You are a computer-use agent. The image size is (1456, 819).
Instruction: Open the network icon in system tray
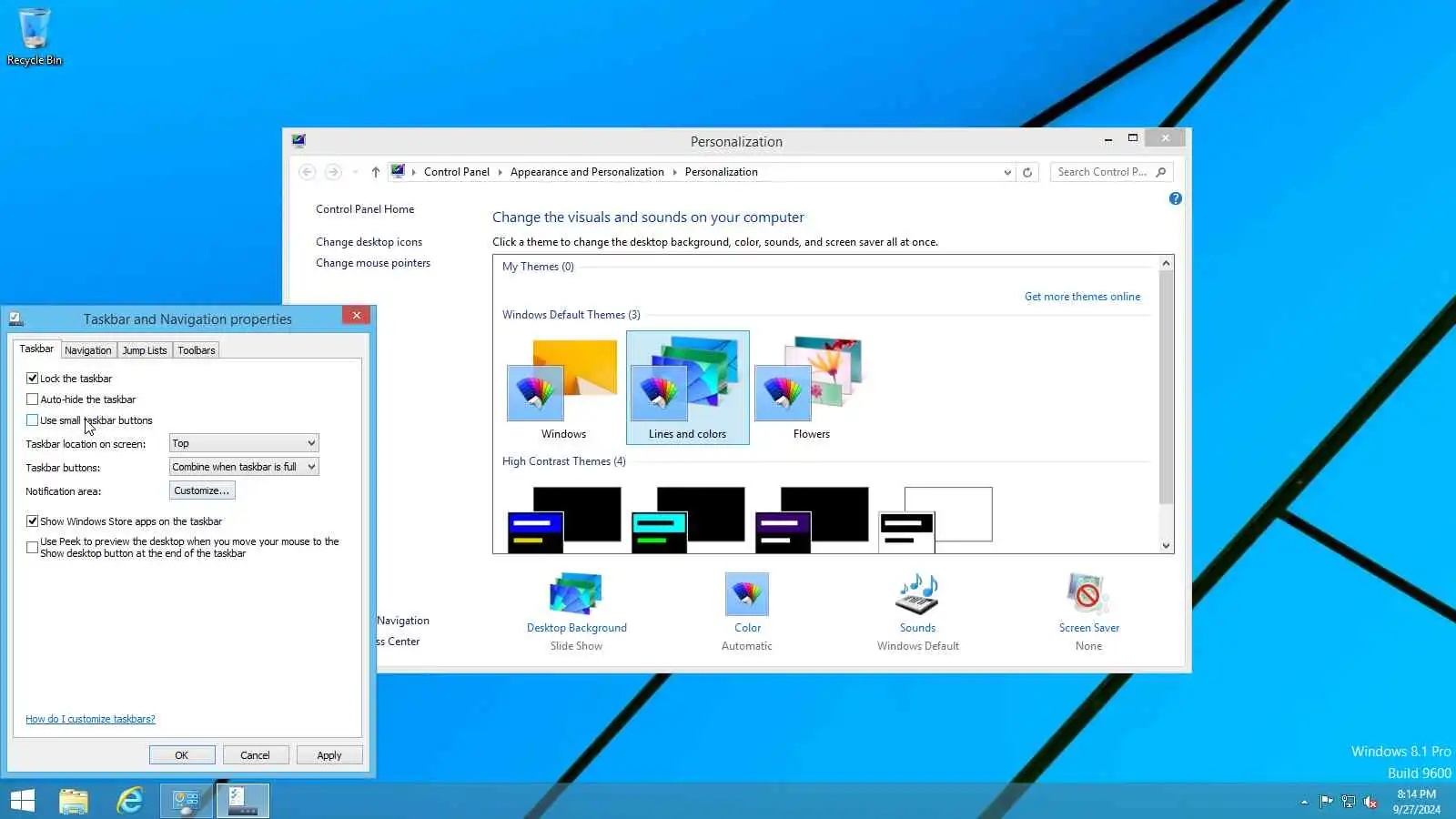click(1348, 802)
